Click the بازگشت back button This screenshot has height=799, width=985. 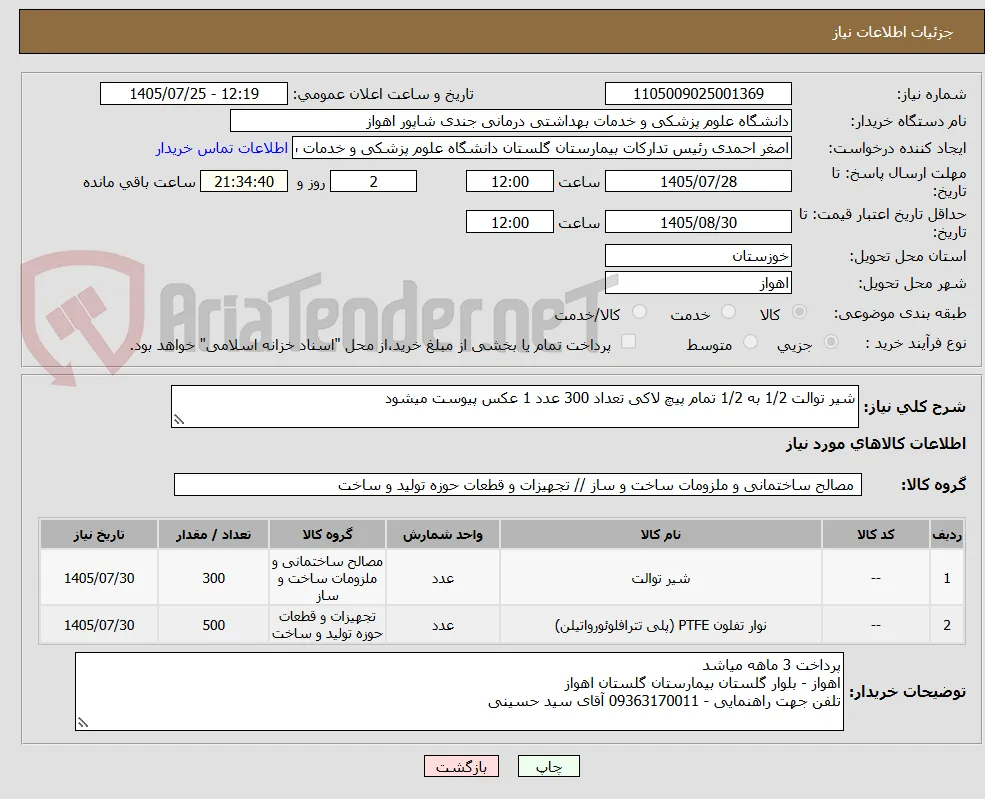tap(462, 766)
